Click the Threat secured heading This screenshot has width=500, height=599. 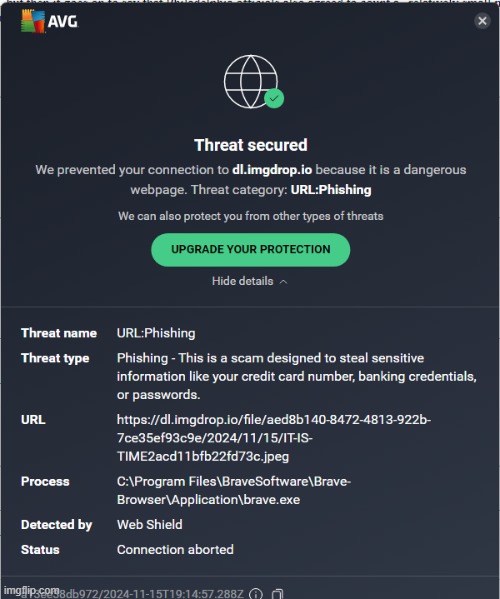click(x=251, y=145)
